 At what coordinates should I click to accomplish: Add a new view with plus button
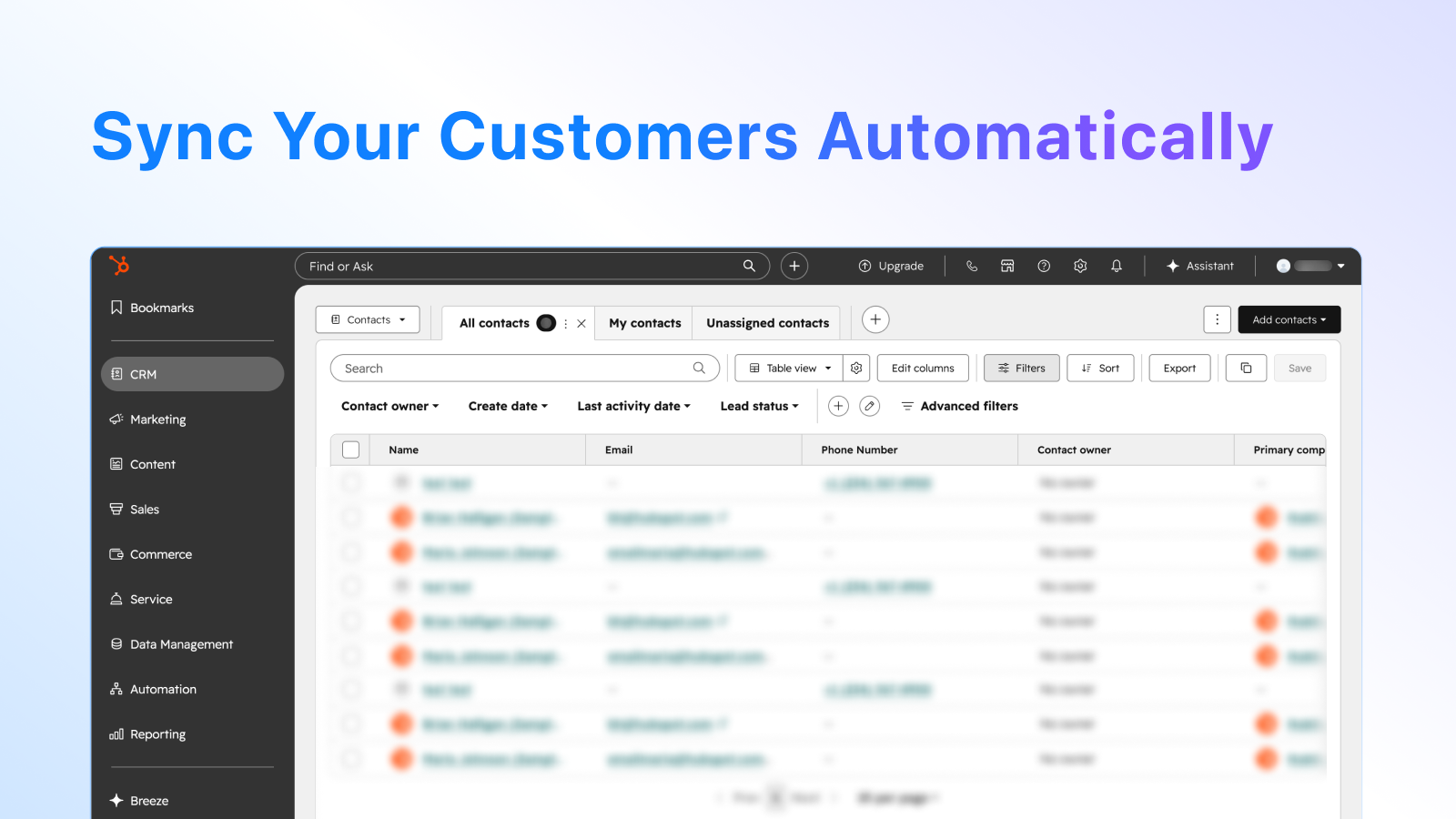[x=875, y=319]
